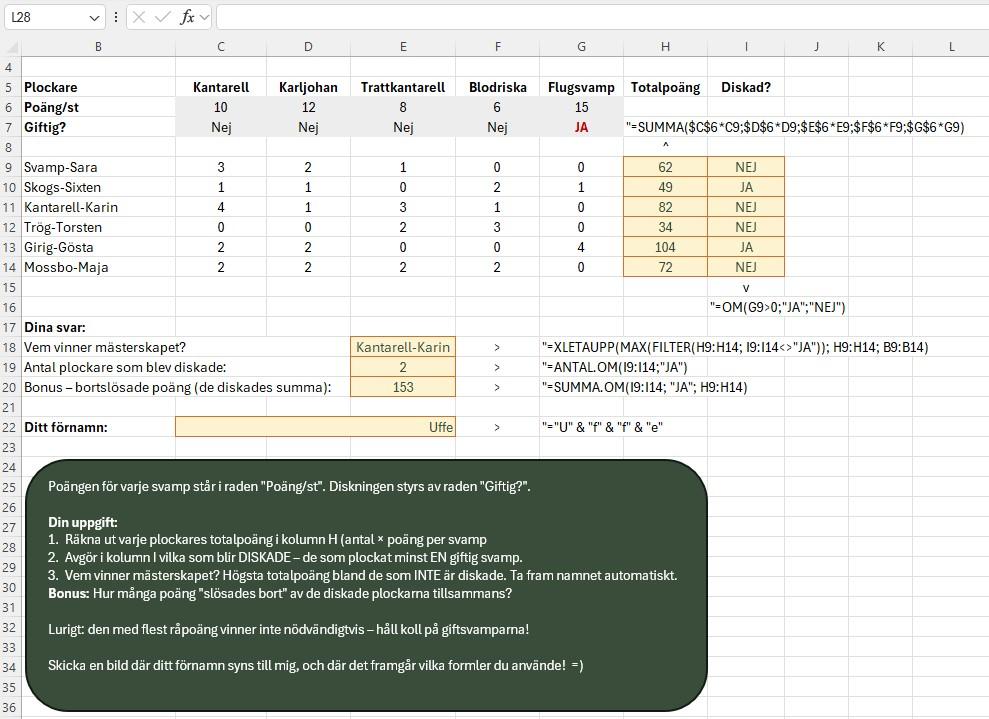The height and width of the screenshot is (719, 989).
Task: Select the red "JA" cell in Giftig row
Action: 582,127
